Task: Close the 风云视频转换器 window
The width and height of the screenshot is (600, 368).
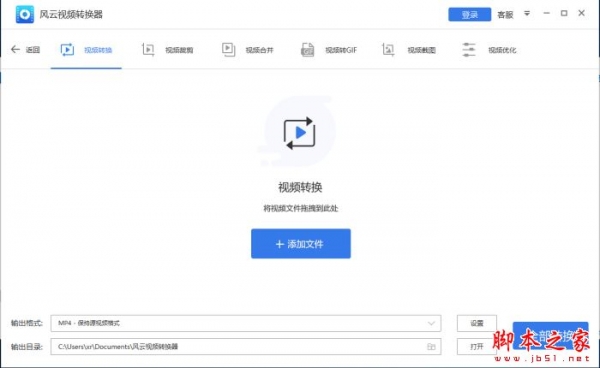Action: click(581, 13)
